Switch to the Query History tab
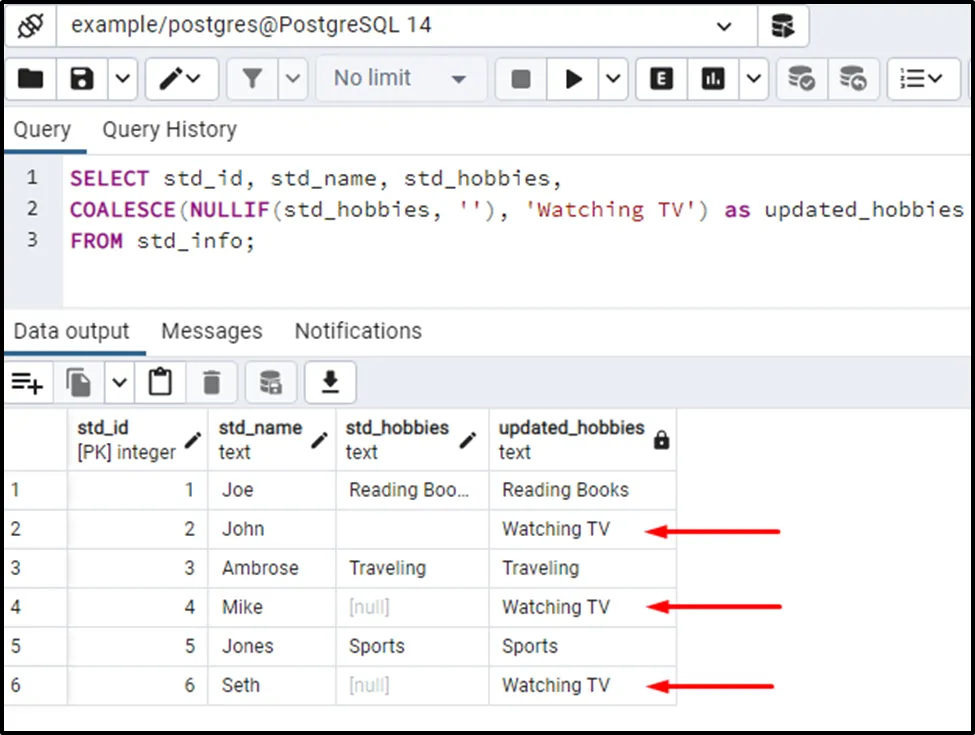The height and width of the screenshot is (735, 975). tap(169, 130)
